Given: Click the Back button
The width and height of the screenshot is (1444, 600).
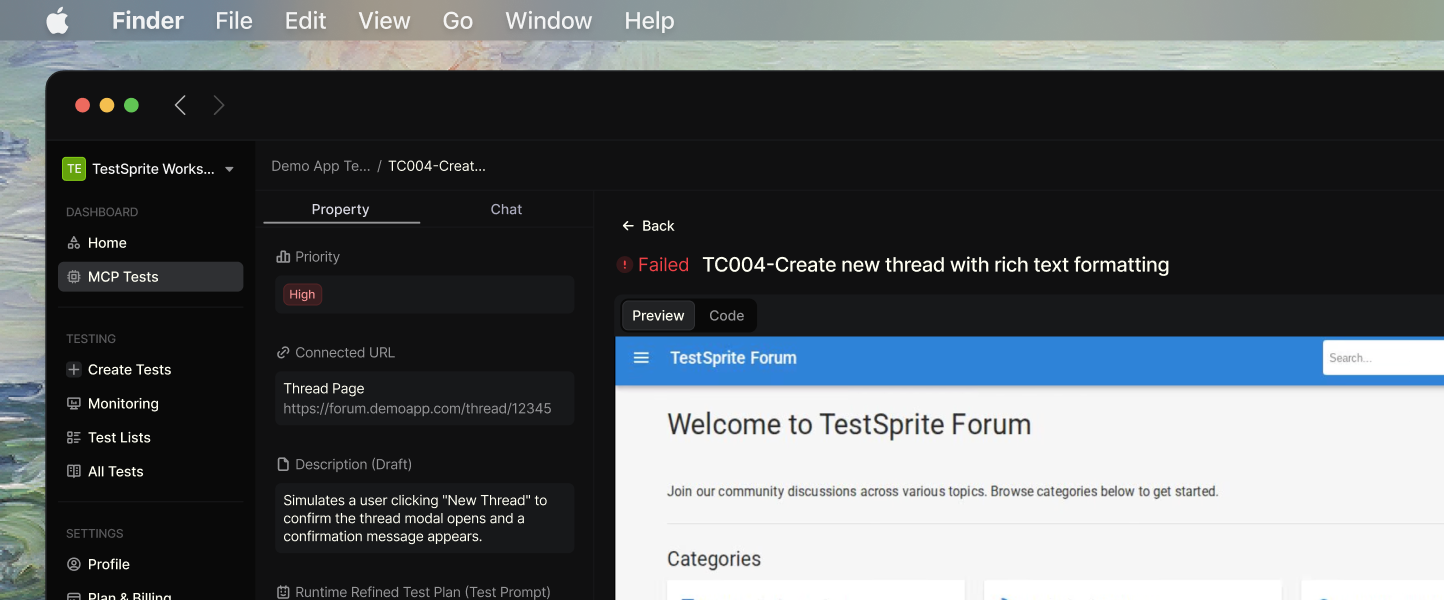Looking at the screenshot, I should click(648, 226).
